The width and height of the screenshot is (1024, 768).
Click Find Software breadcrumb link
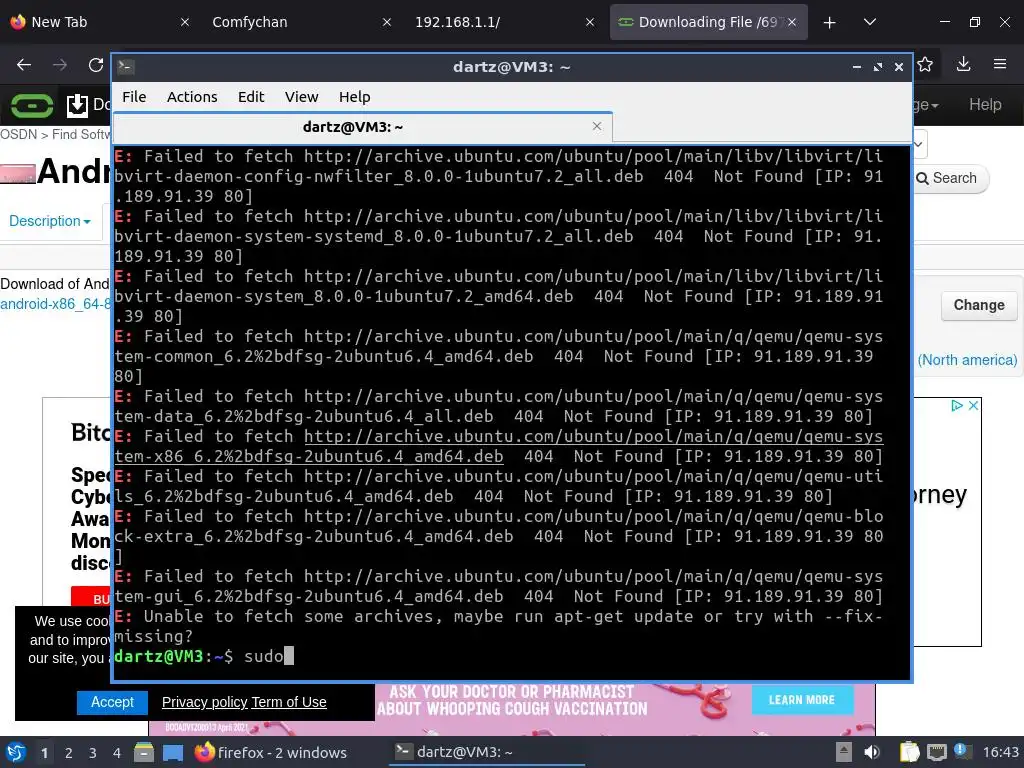pos(82,134)
